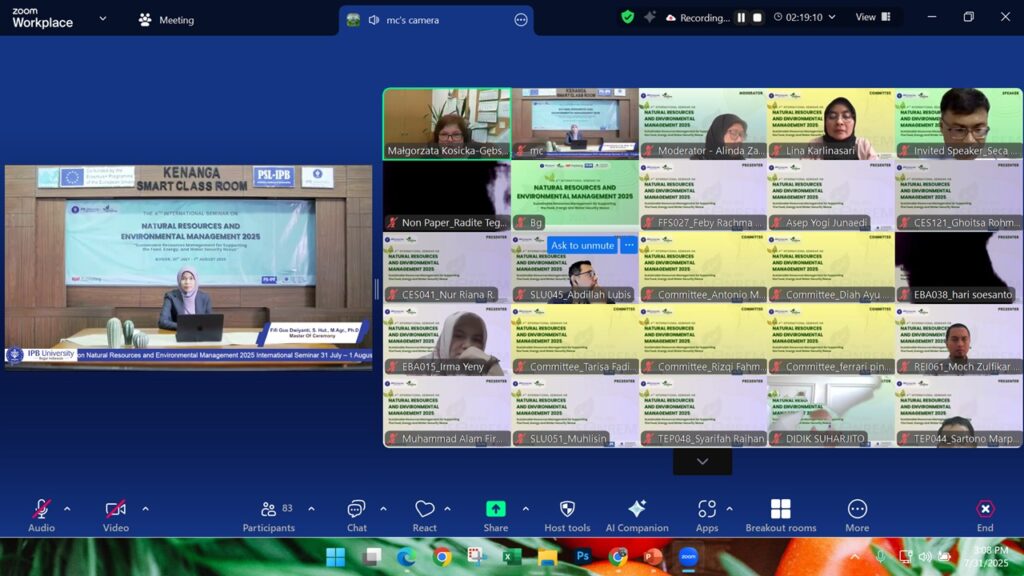The height and width of the screenshot is (576, 1024).
Task: Click the Ask to unmute button
Action: [x=582, y=245]
